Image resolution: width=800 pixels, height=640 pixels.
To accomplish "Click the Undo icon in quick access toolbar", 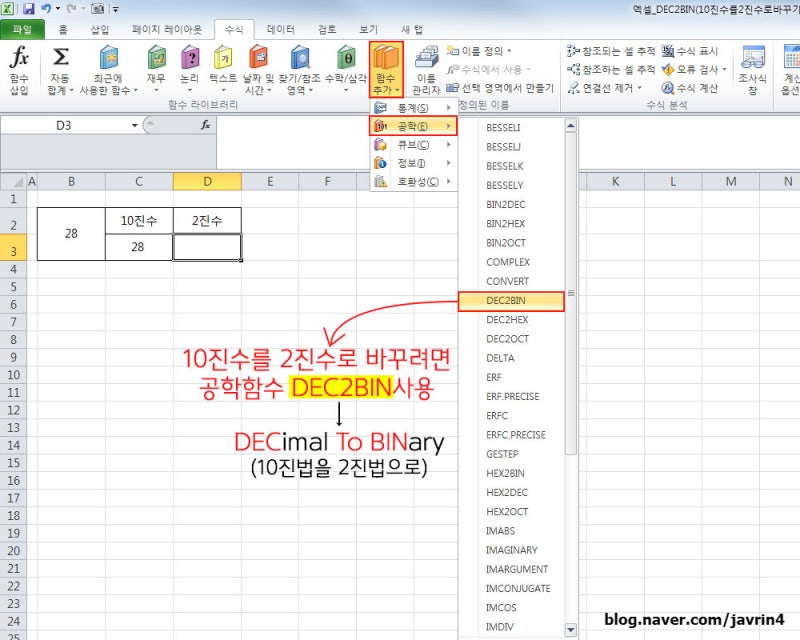I will click(x=46, y=9).
